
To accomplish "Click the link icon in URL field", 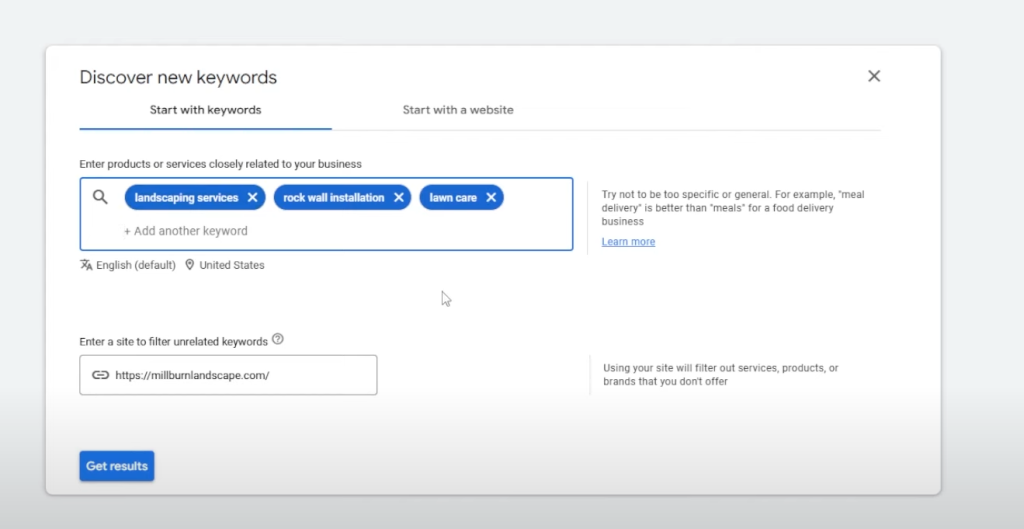I will [100, 375].
